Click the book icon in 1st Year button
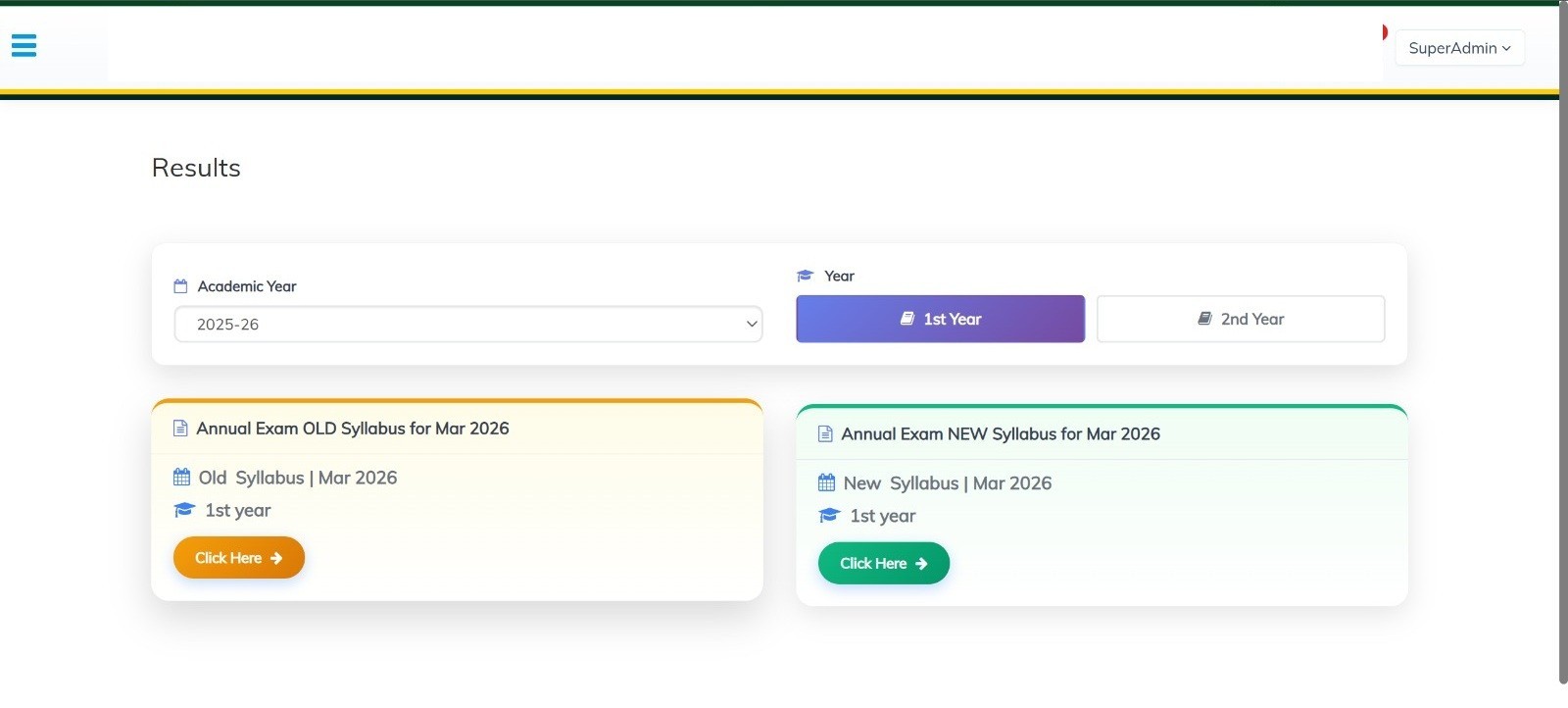The image size is (1568, 708). point(907,319)
